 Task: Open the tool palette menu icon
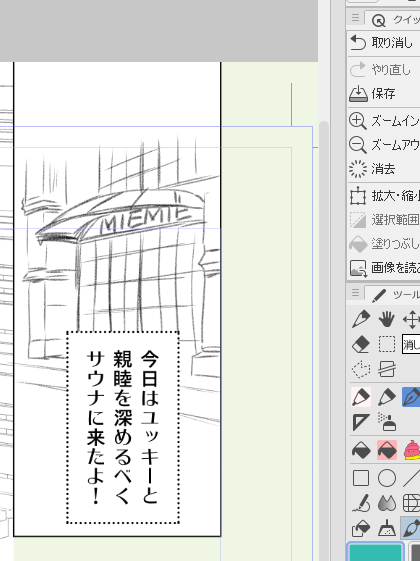355,293
